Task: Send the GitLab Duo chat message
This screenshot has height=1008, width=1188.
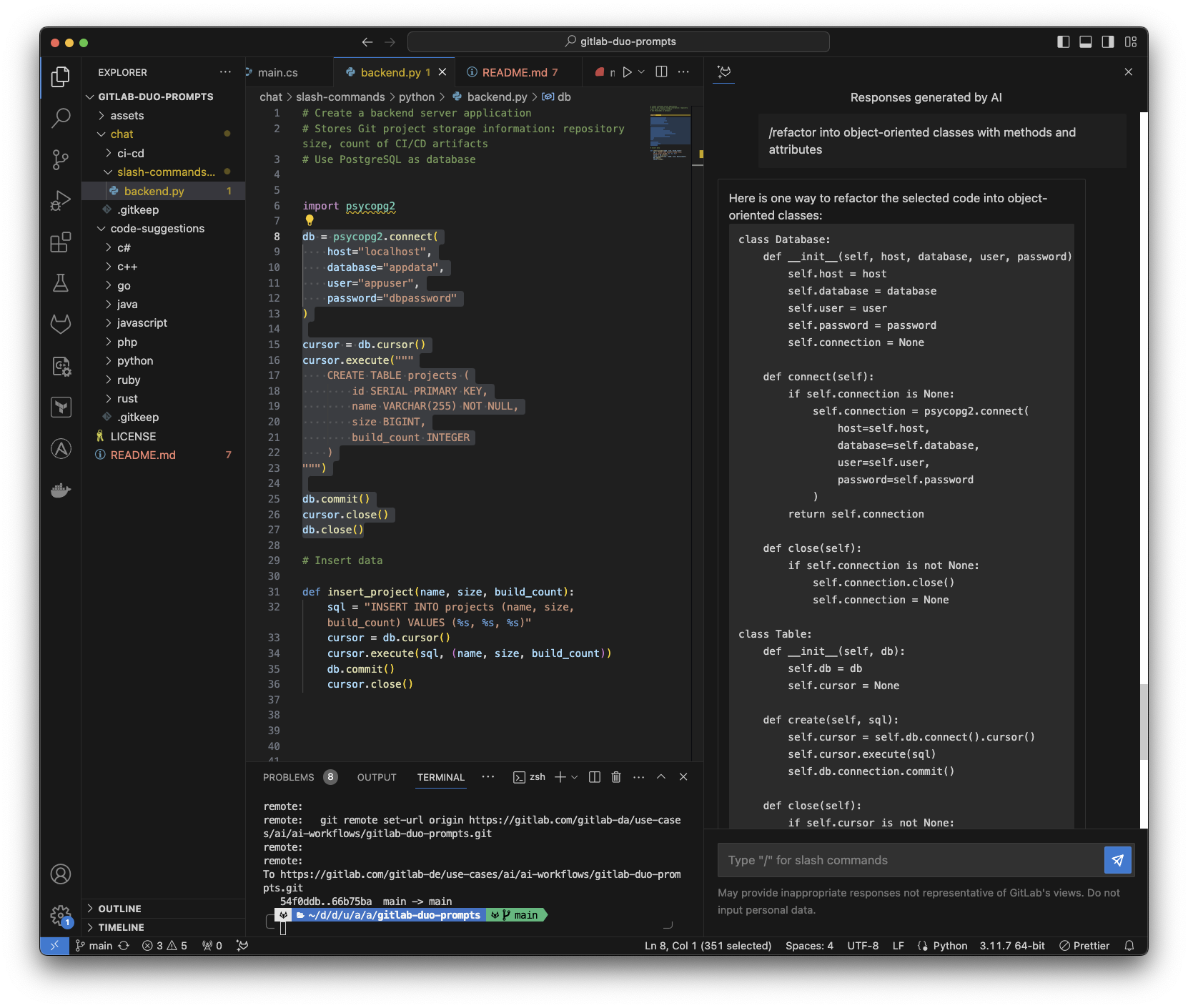Action: tap(1118, 860)
